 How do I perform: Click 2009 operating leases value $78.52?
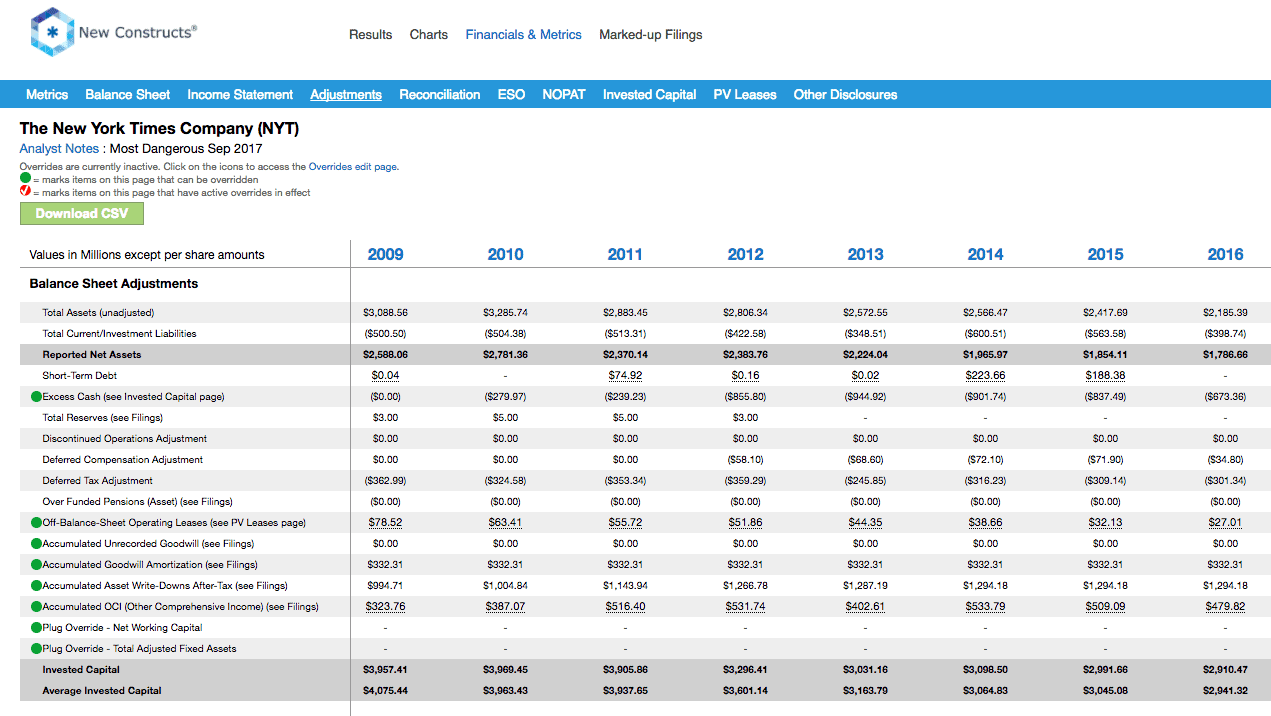click(386, 523)
